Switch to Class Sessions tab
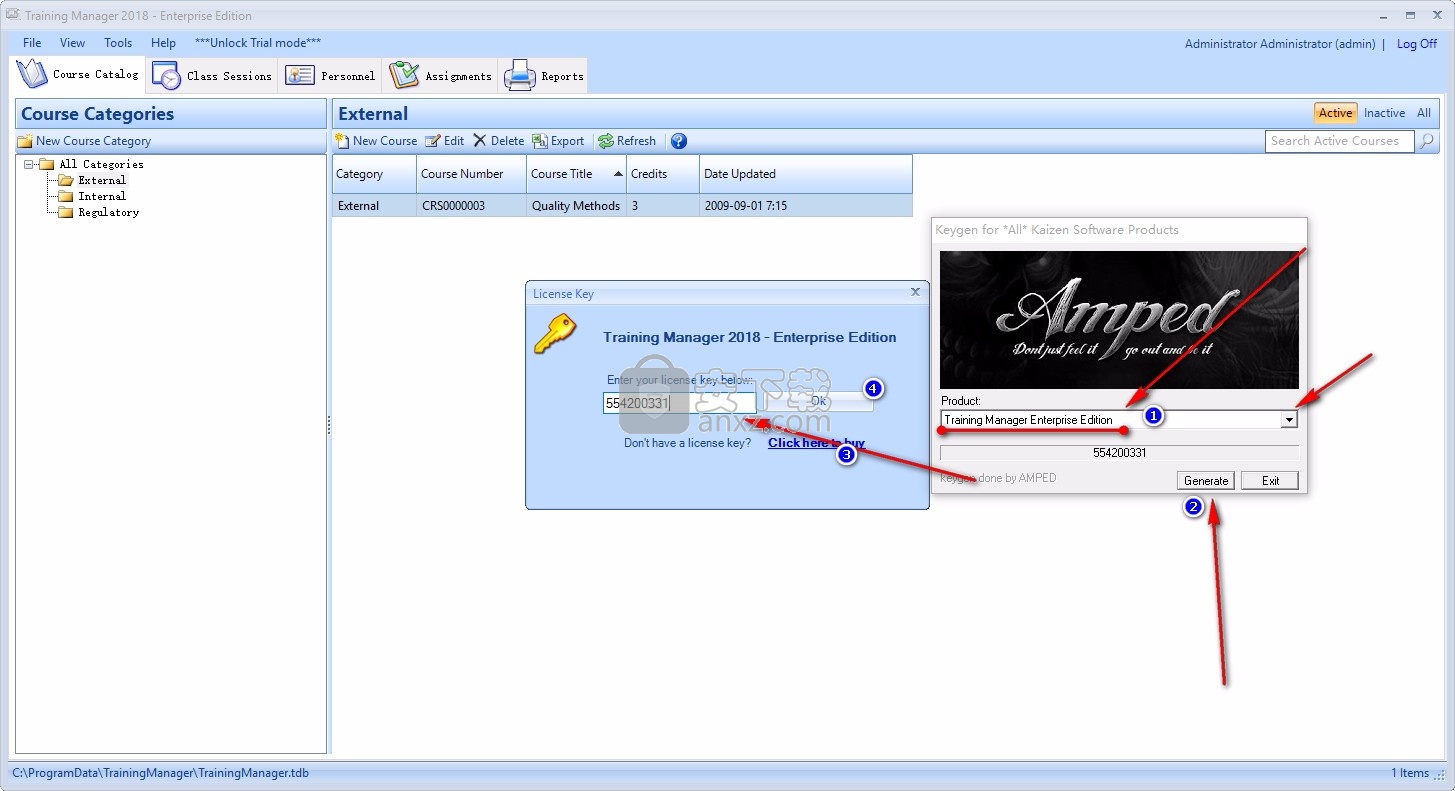 click(x=212, y=76)
